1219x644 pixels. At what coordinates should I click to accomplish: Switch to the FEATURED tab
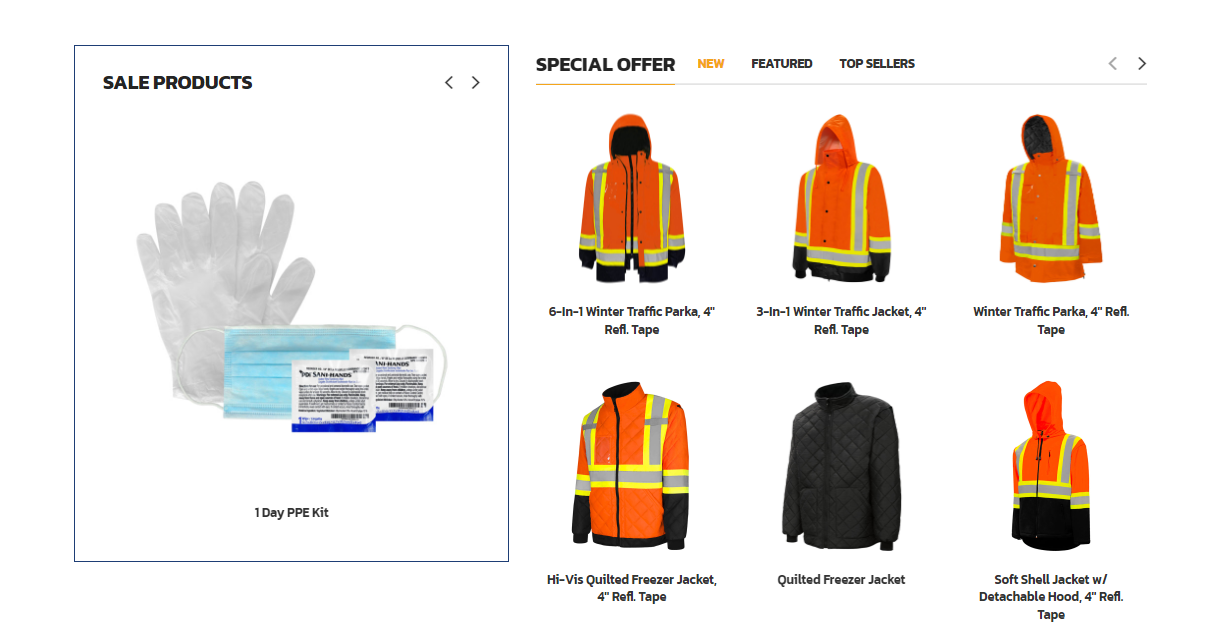782,63
